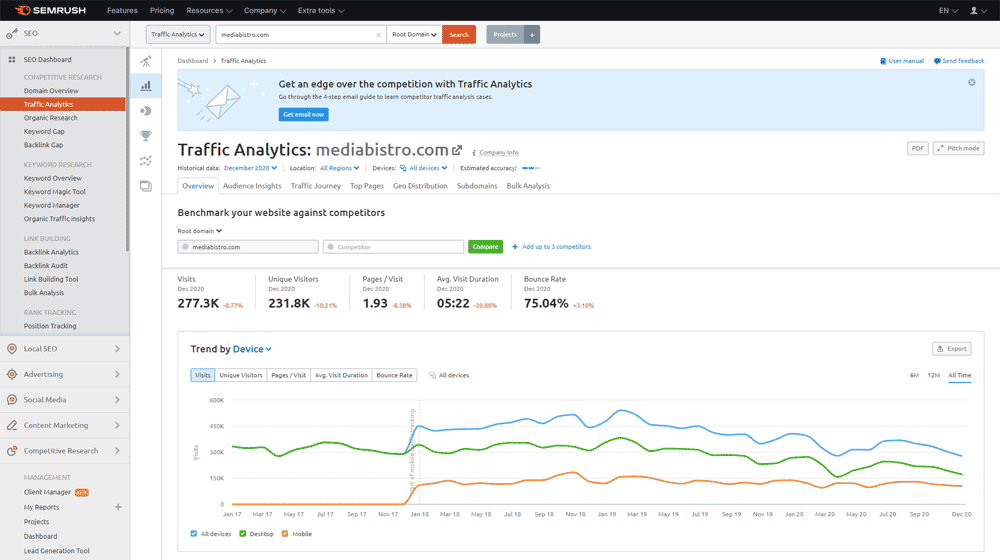Image resolution: width=1000 pixels, height=560 pixels.
Task: Open the Trend by Device dropdown
Action: coord(252,349)
